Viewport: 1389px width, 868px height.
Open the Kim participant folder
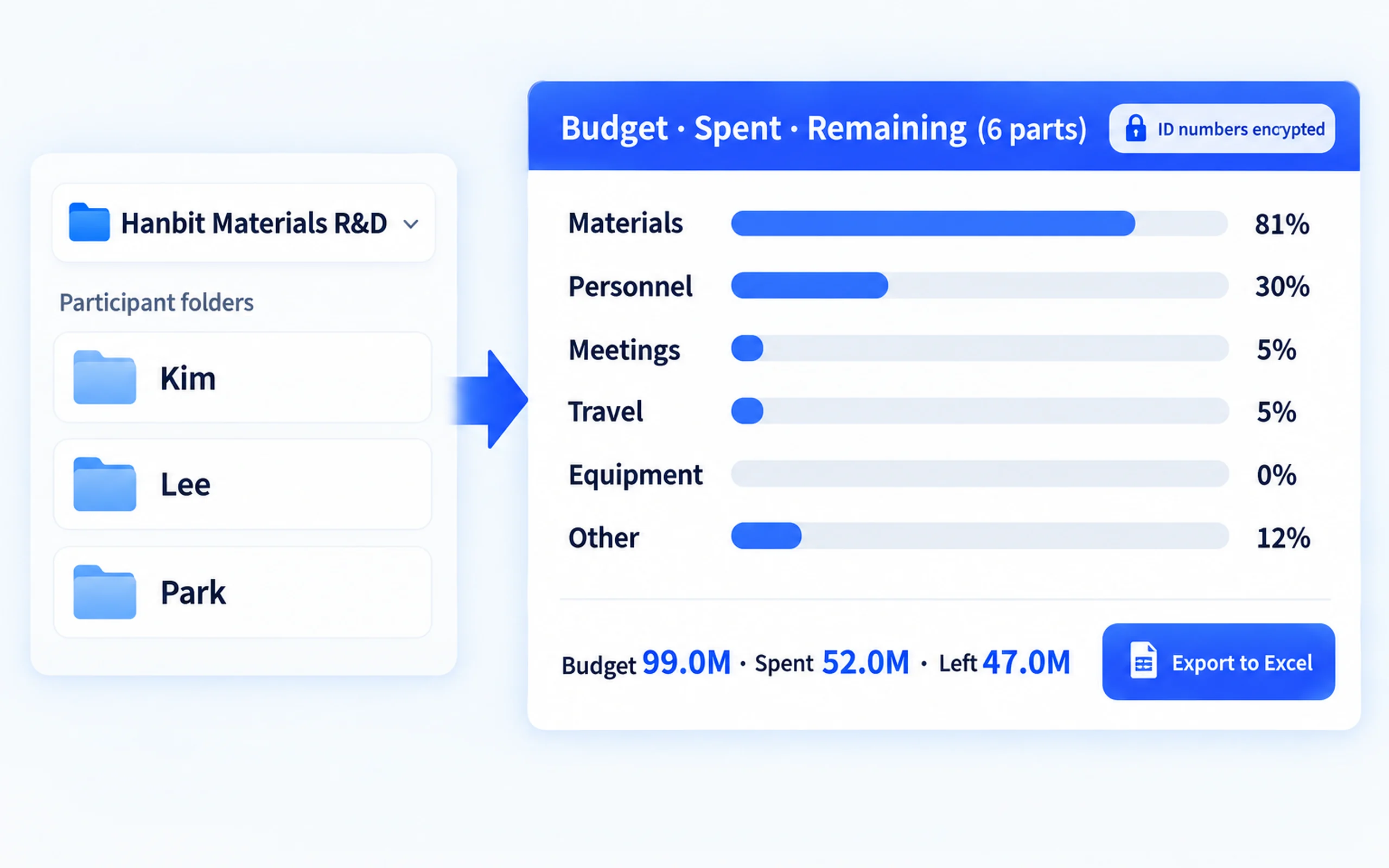click(243, 377)
